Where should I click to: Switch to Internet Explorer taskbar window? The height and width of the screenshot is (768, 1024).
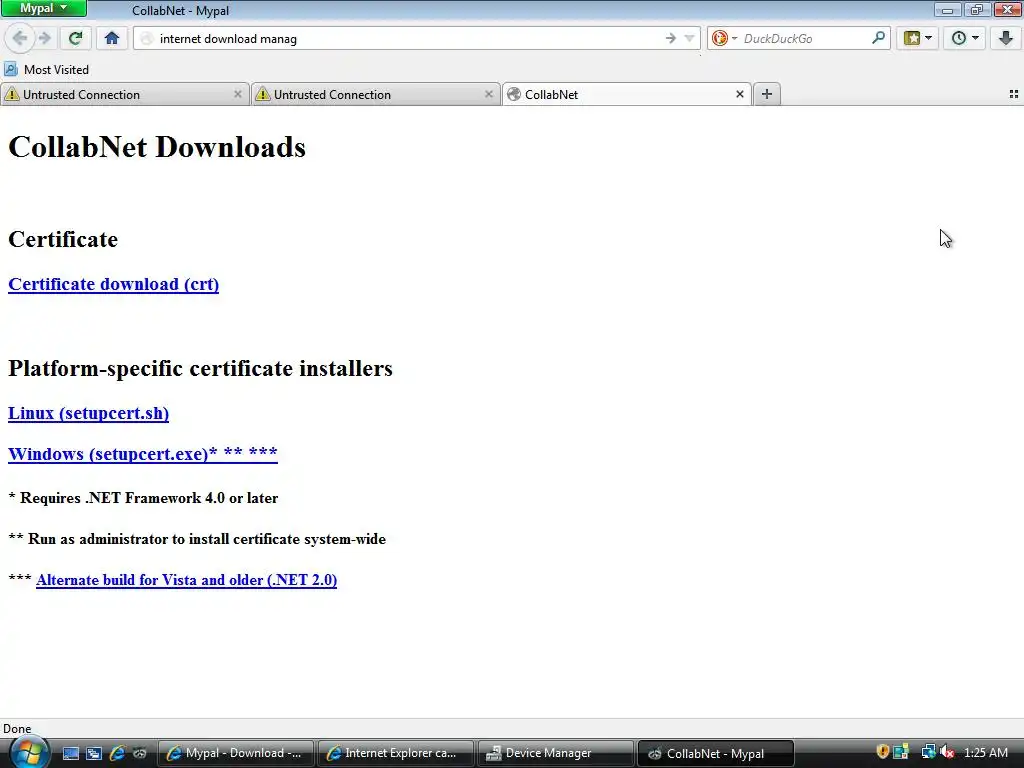click(x=395, y=753)
